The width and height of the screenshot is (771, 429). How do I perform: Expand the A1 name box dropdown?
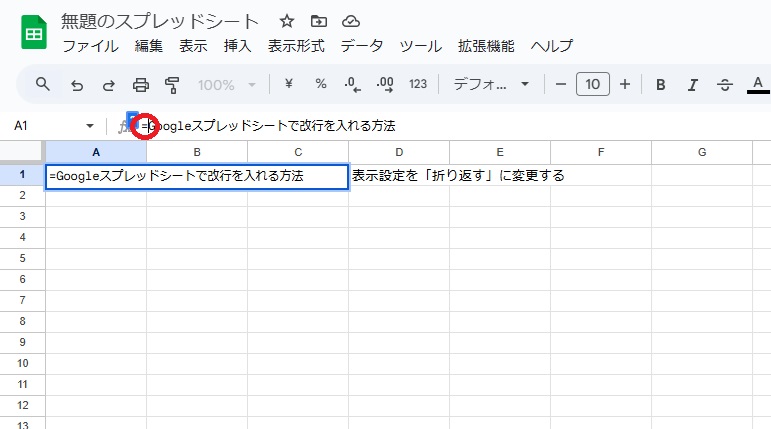(x=89, y=126)
